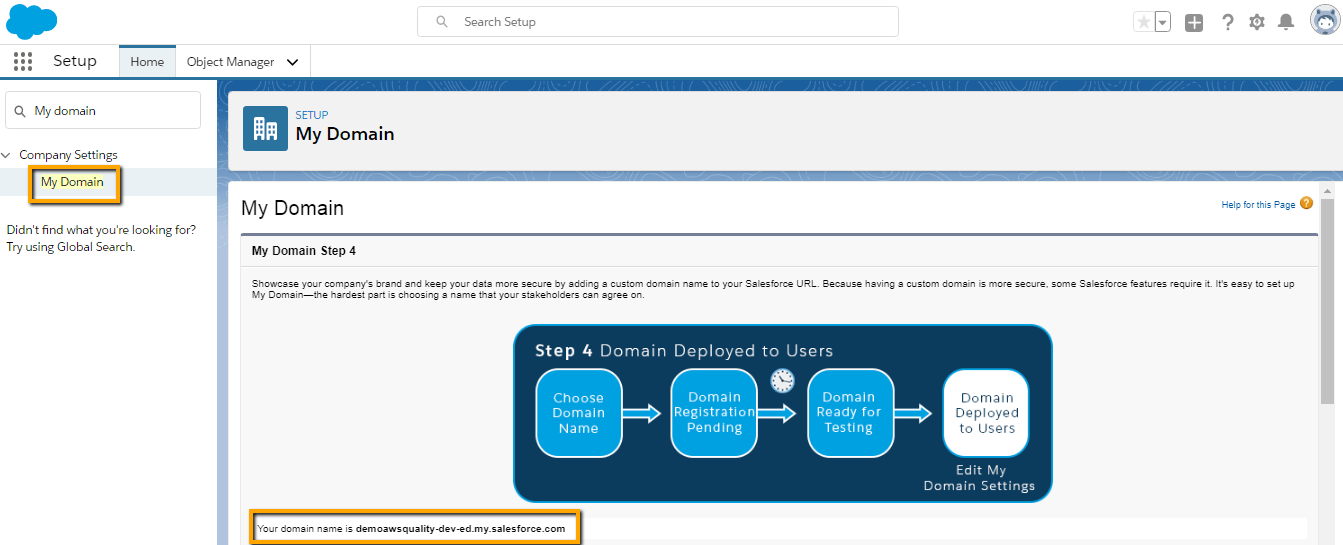
Task: Switch to the Home tab
Action: tap(147, 61)
